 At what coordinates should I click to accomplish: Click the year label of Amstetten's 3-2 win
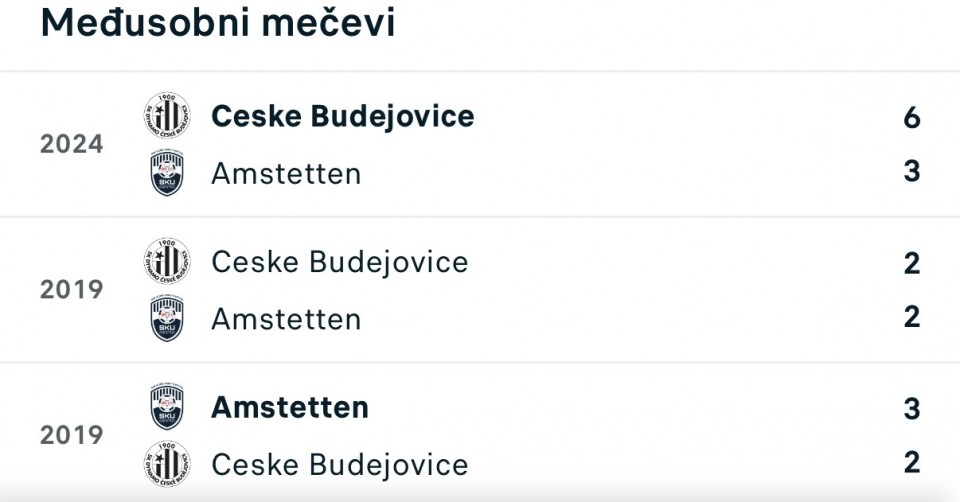coord(72,436)
